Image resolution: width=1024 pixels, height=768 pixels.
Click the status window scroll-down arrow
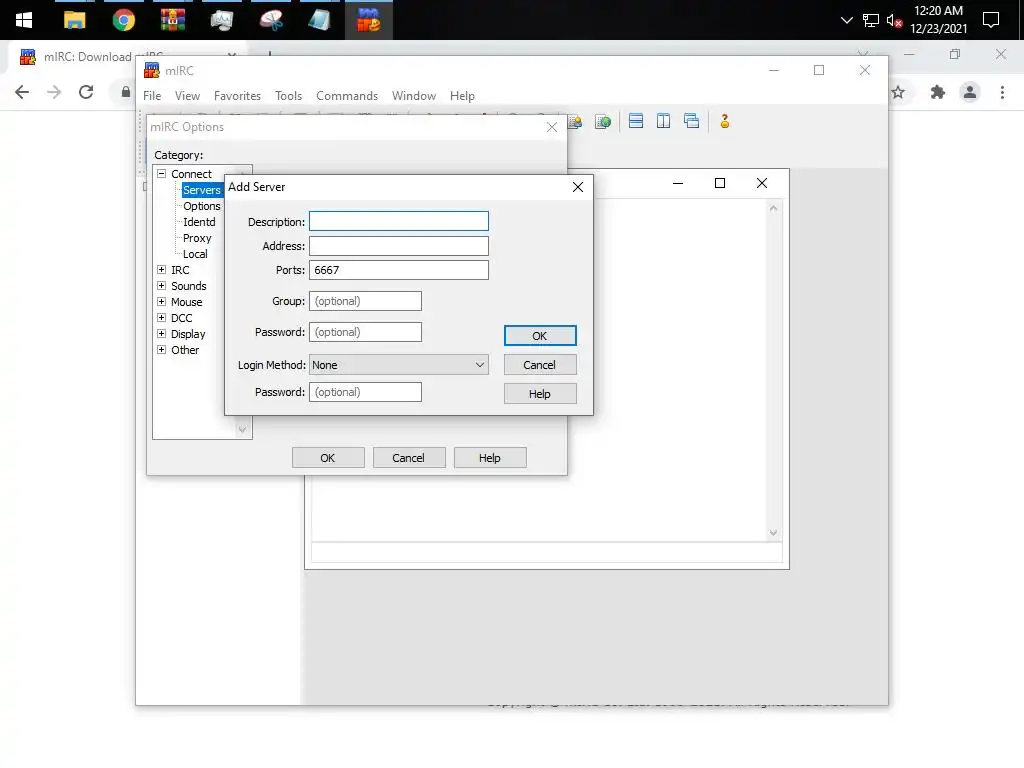pyautogui.click(x=773, y=533)
